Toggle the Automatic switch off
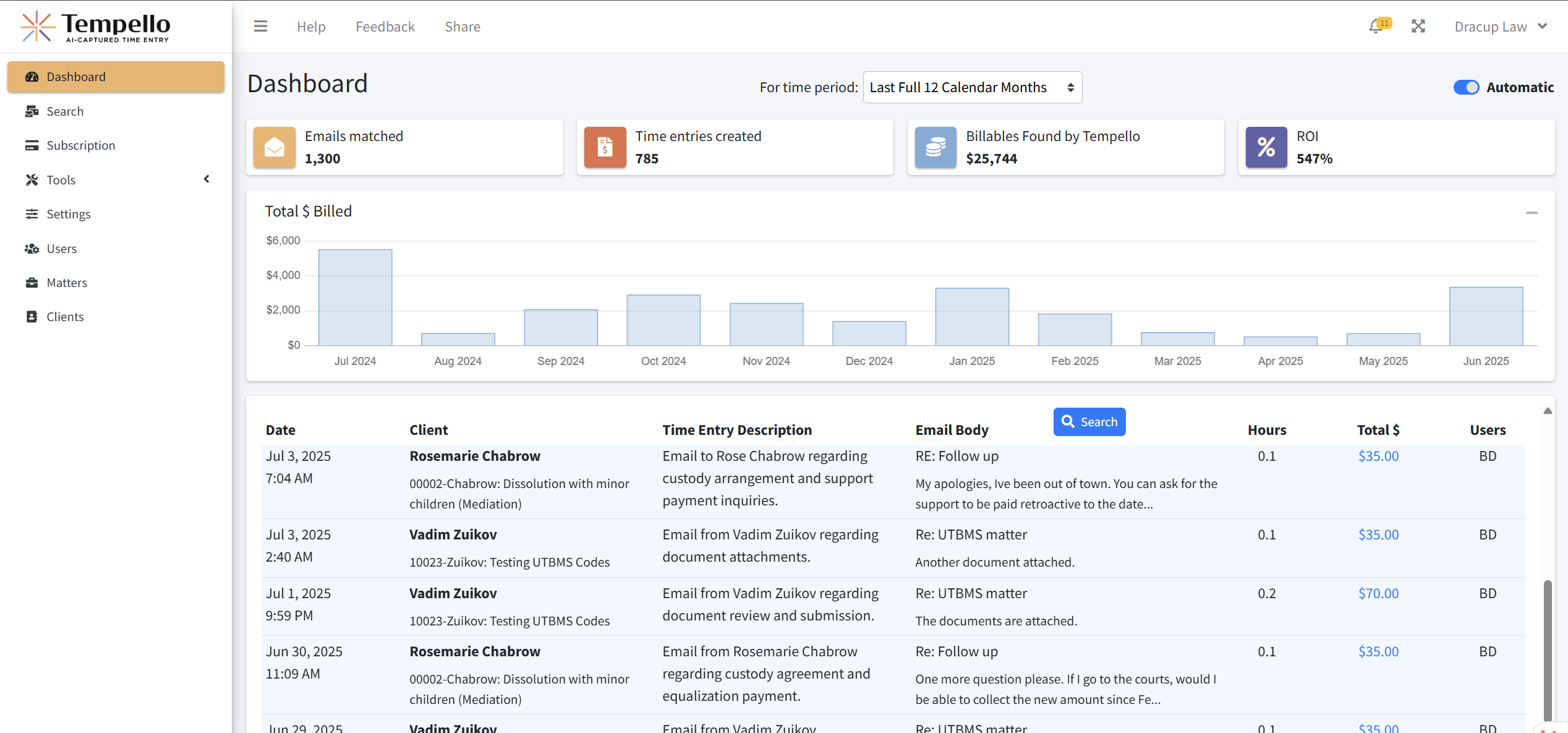1568x733 pixels. 1466,87
